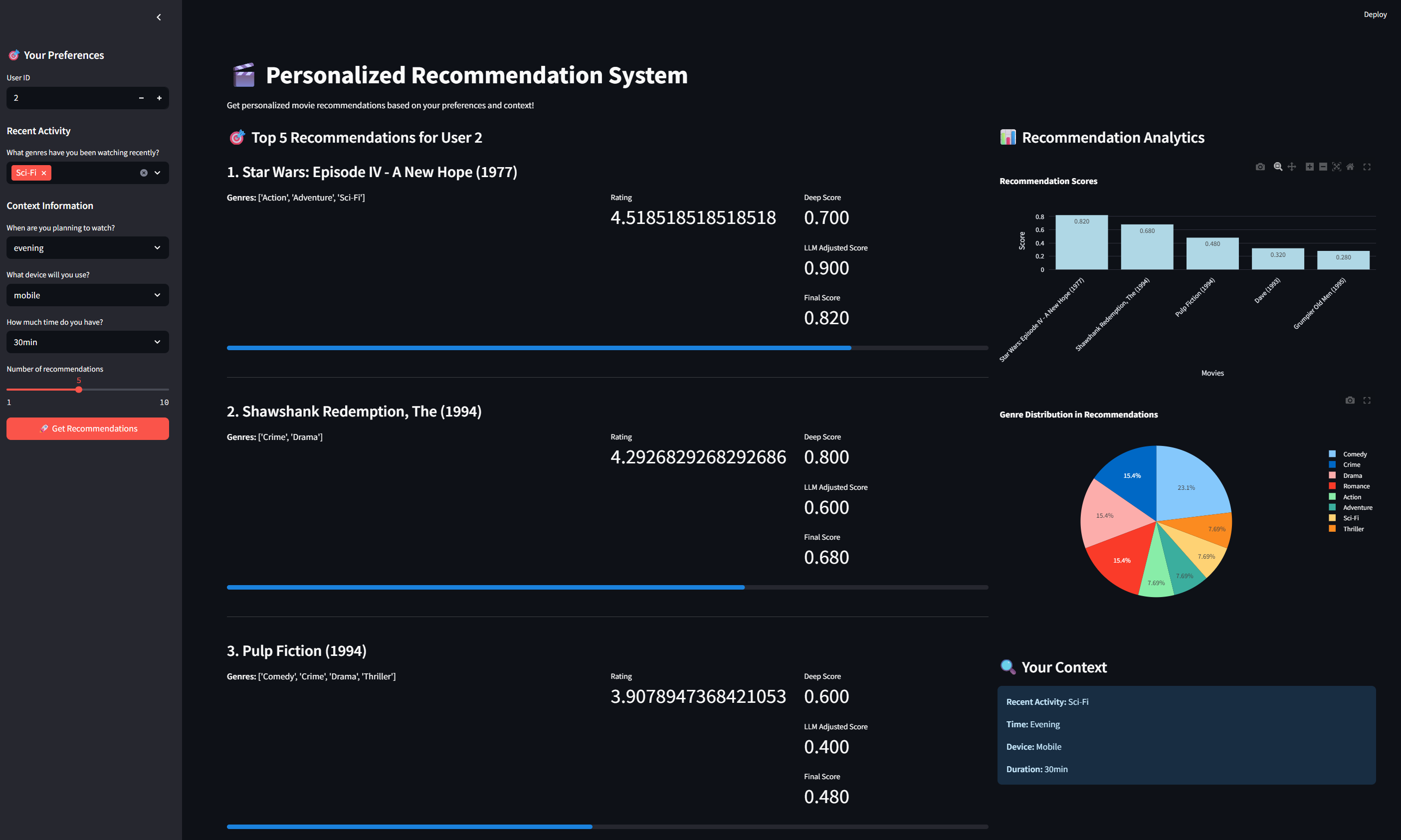Click the 'Device: Mobile' context line
This screenshot has width=1401, height=840.
pyautogui.click(x=1034, y=747)
